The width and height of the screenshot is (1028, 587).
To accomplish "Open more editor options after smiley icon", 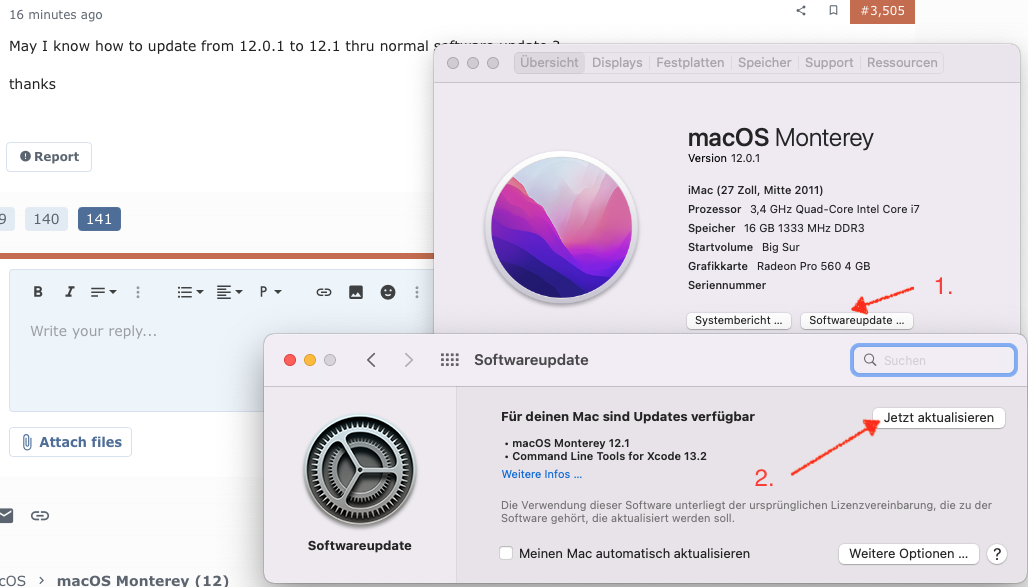I will click(x=417, y=292).
